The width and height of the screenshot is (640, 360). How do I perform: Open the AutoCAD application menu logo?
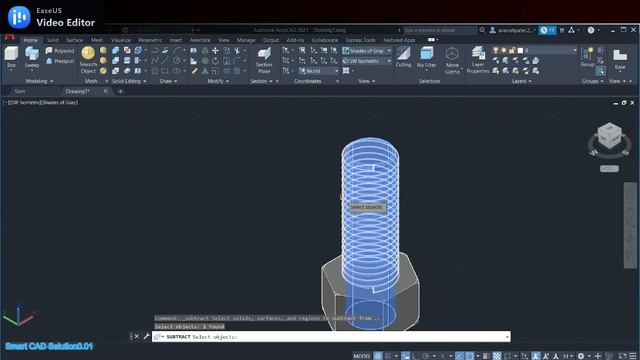(x=10, y=37)
